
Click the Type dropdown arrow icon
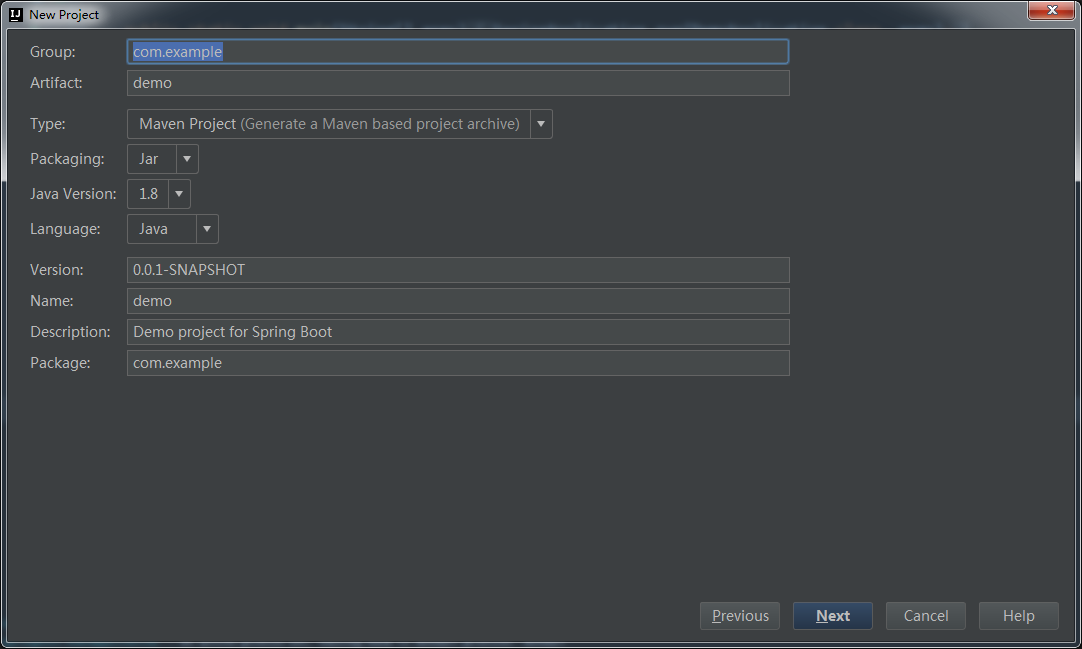[540, 123]
